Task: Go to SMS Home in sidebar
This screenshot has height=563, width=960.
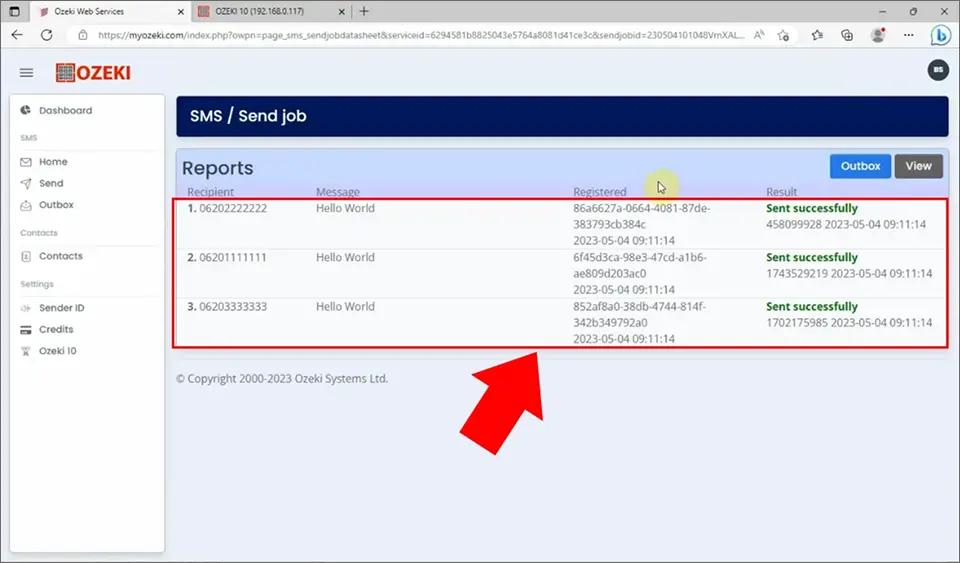Action: [52, 162]
